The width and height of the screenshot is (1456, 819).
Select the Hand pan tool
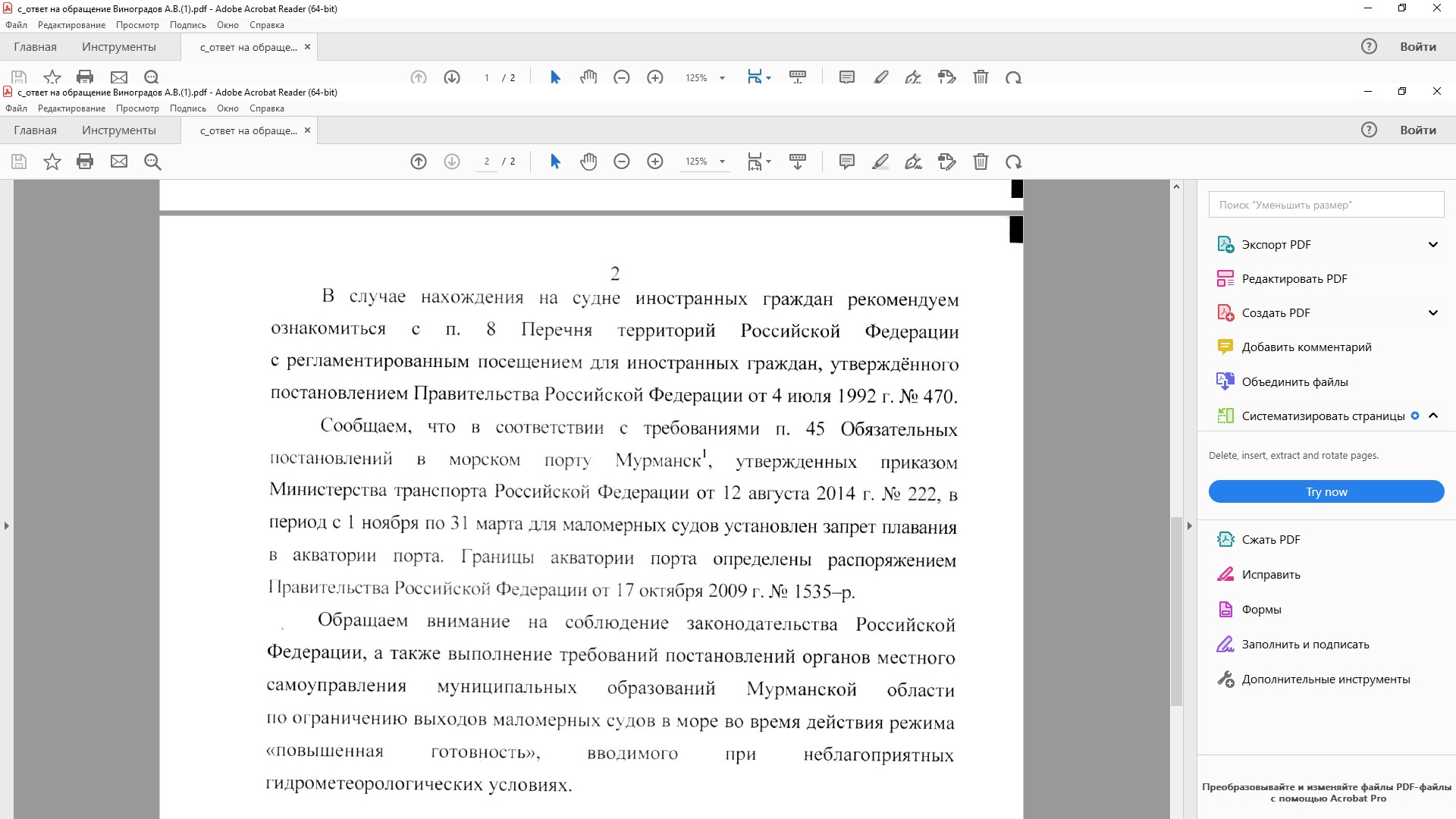(588, 162)
